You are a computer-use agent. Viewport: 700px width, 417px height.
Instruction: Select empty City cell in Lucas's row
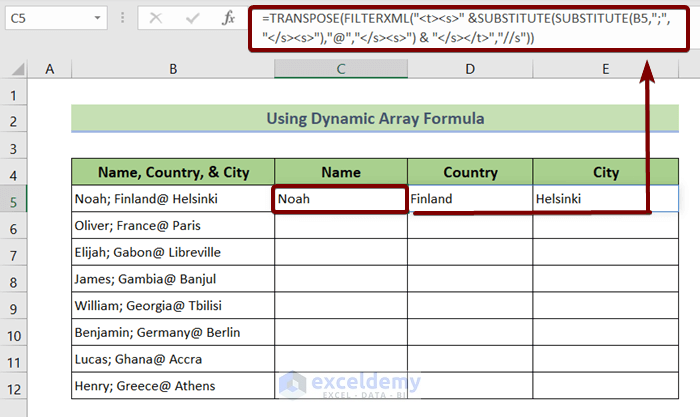[x=606, y=359]
